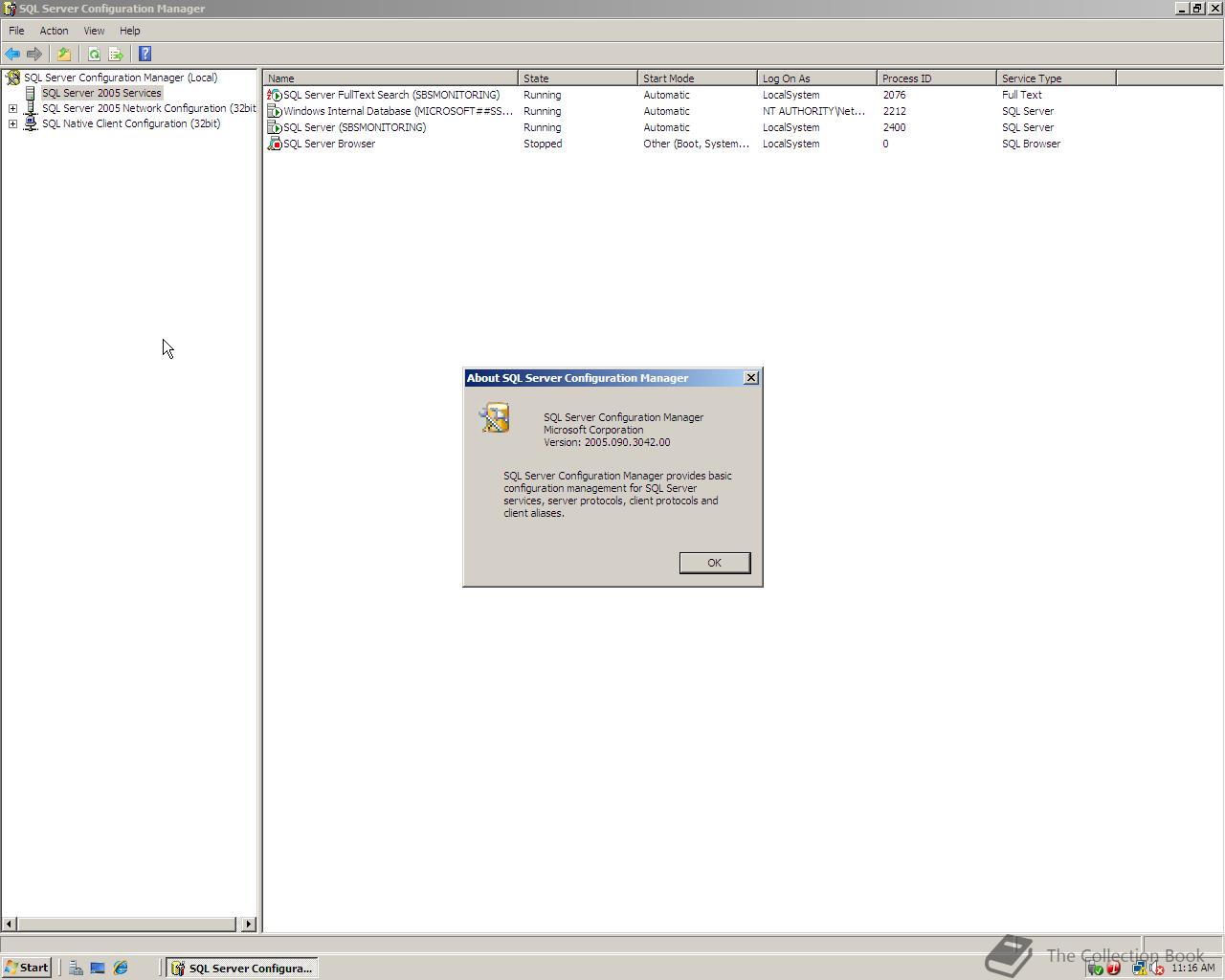This screenshot has width=1225, height=980.
Task: Open the View menu
Action: [94, 31]
